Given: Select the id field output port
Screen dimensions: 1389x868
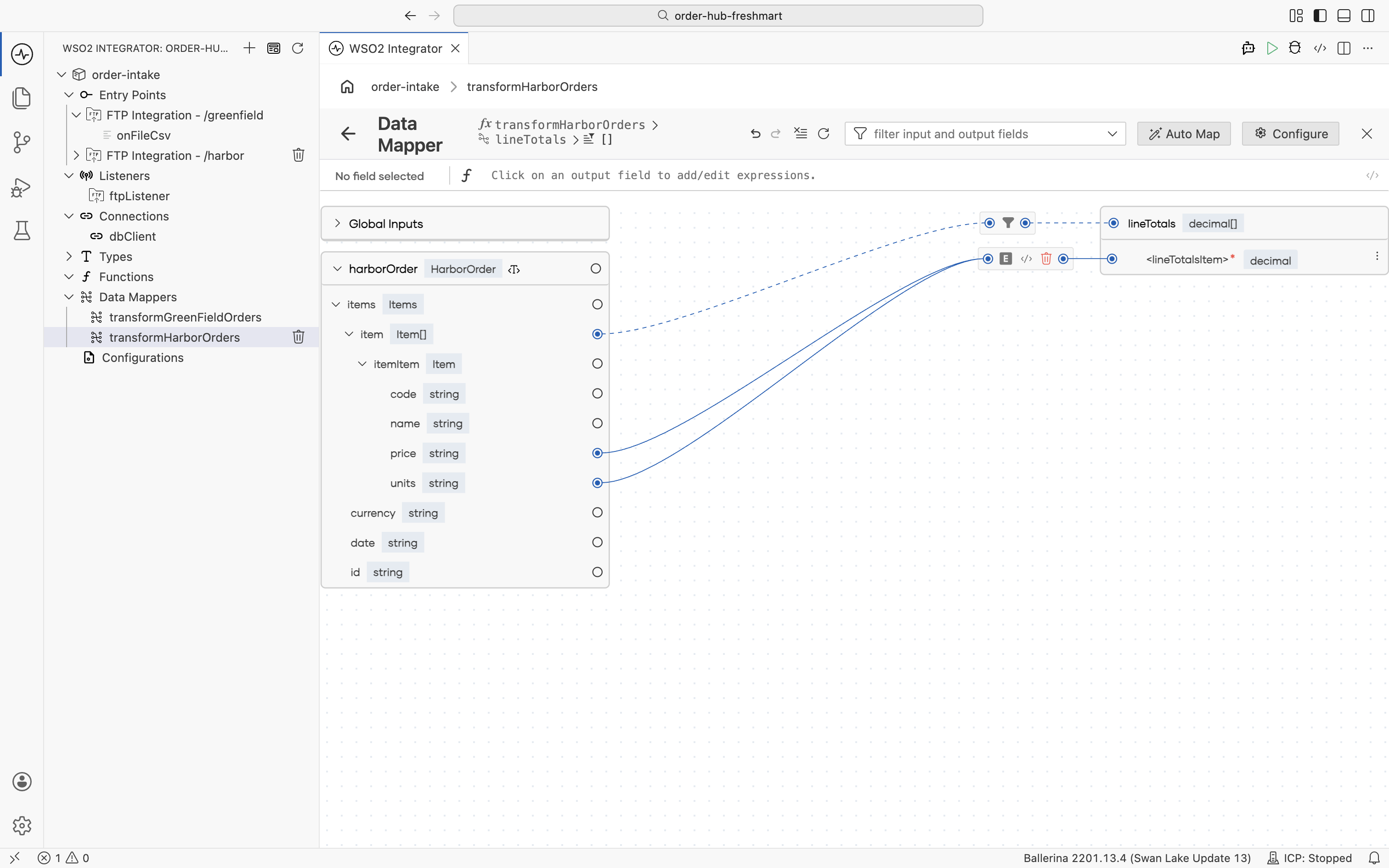Looking at the screenshot, I should [x=598, y=572].
